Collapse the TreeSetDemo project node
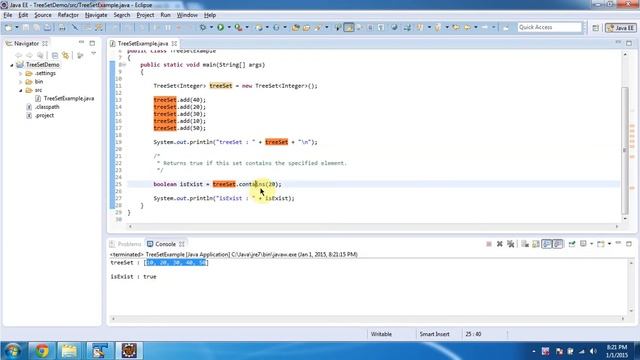 (x=12, y=65)
